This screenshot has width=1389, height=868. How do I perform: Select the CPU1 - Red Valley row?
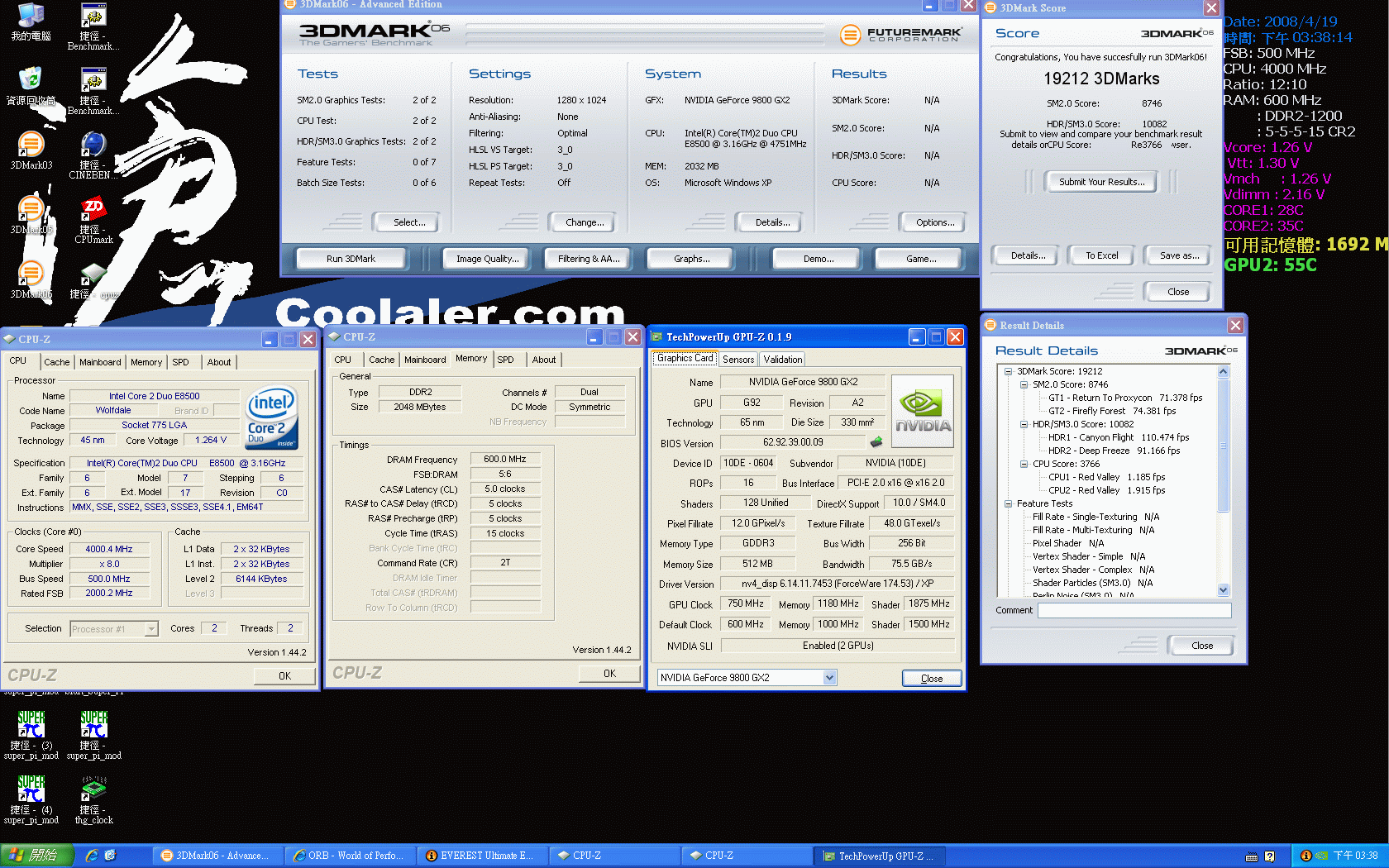[1106, 477]
